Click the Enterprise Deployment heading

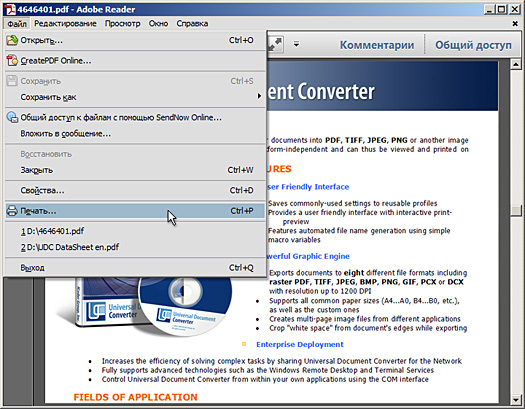(300, 344)
